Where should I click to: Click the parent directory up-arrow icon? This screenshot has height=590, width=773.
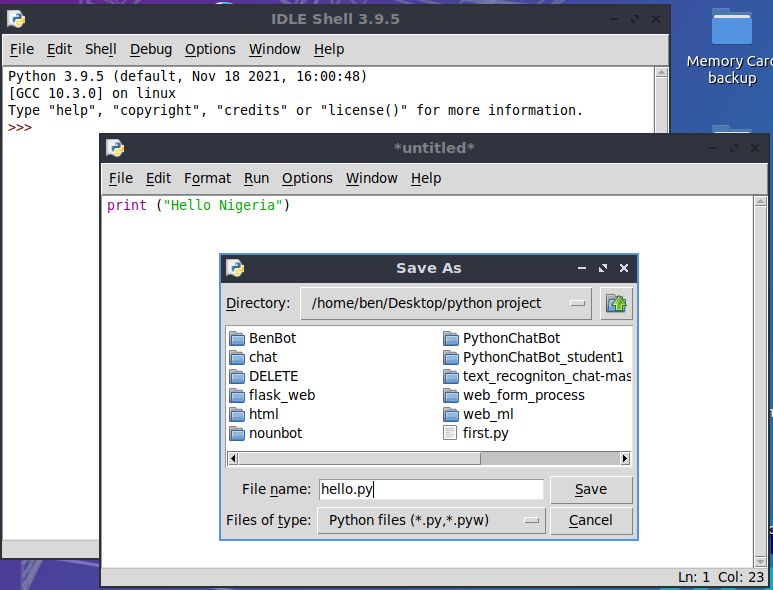[x=616, y=303]
